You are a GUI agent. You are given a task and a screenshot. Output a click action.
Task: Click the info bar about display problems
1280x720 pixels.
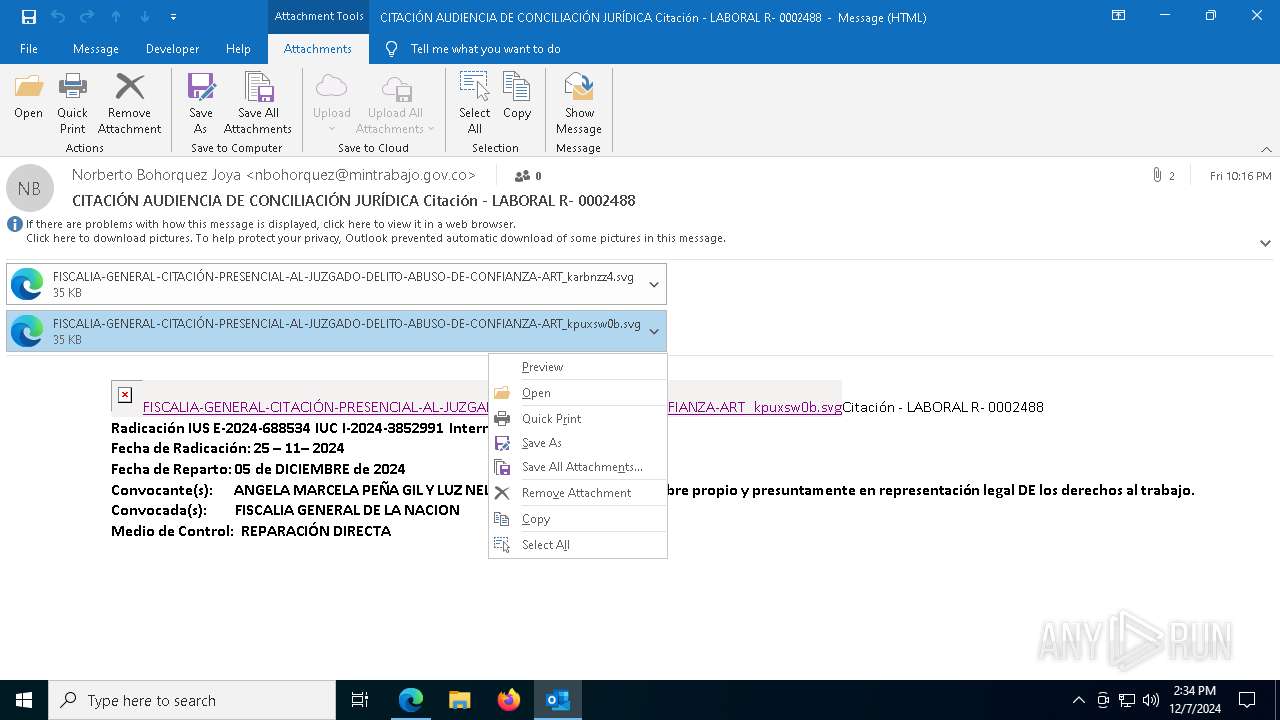[271, 224]
